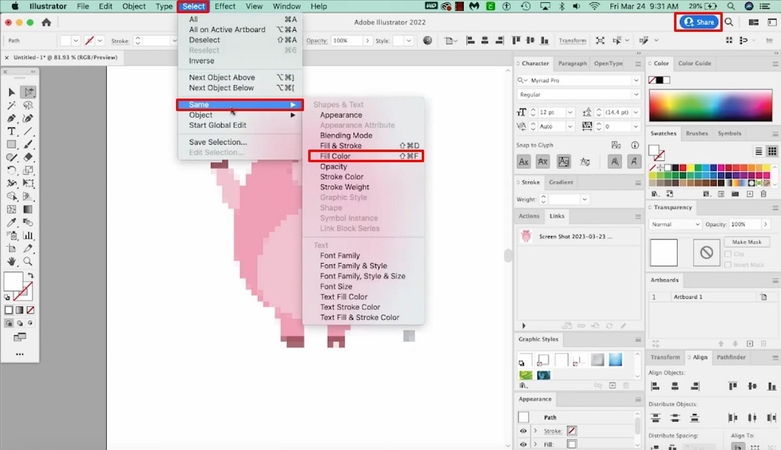Open stroke Weight dropdown in Stroke panel

585,199
